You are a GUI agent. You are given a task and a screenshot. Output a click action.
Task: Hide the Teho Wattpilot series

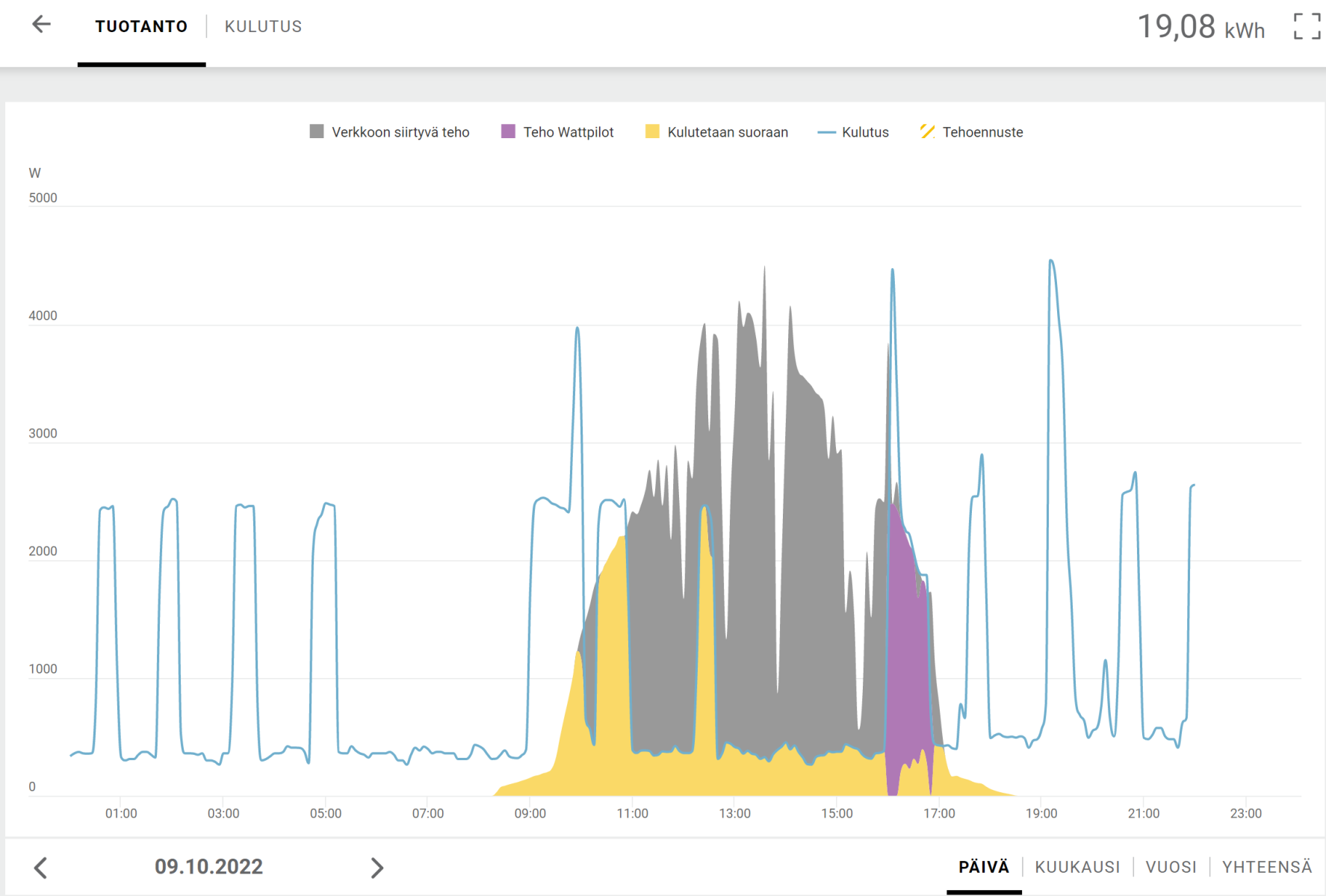pos(568,132)
